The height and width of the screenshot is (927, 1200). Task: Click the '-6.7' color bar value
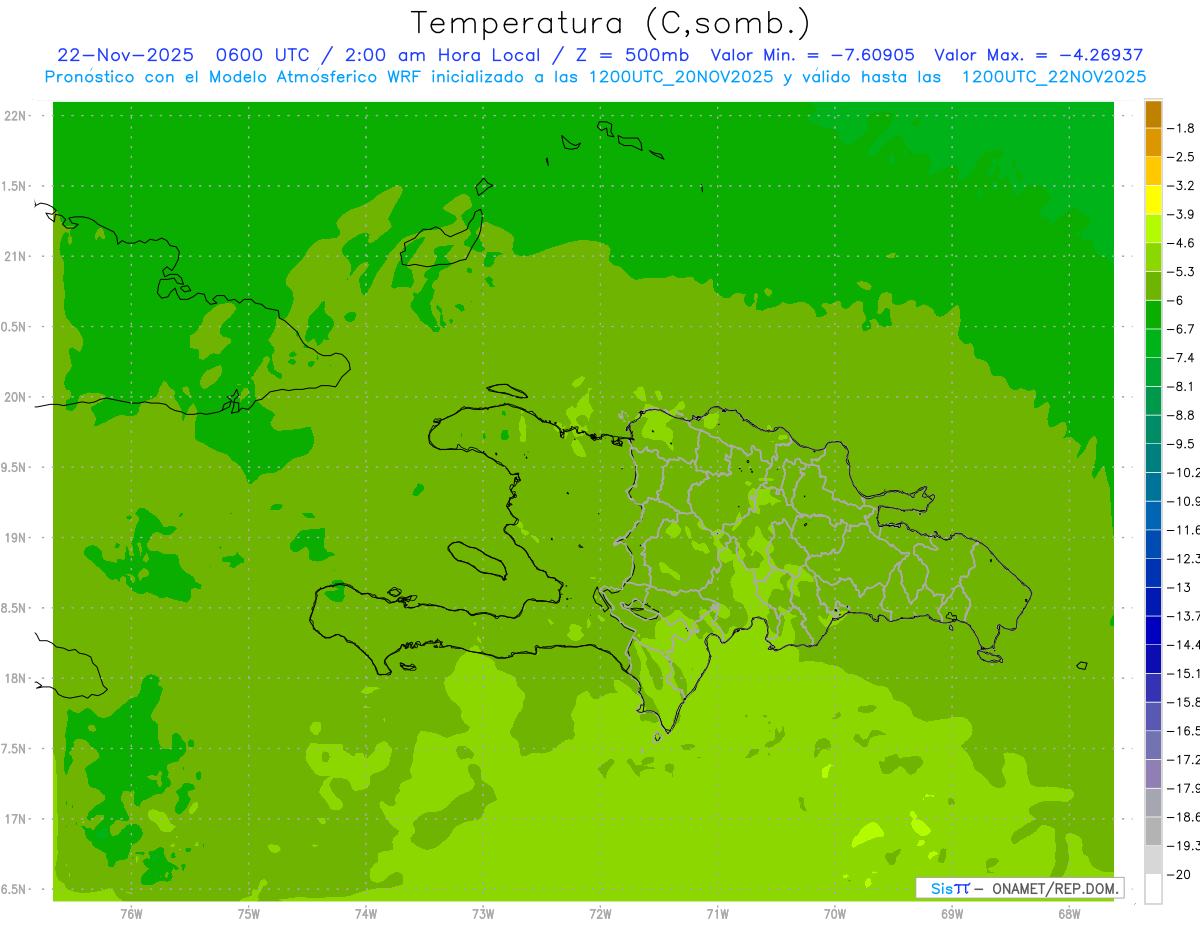pos(1182,329)
